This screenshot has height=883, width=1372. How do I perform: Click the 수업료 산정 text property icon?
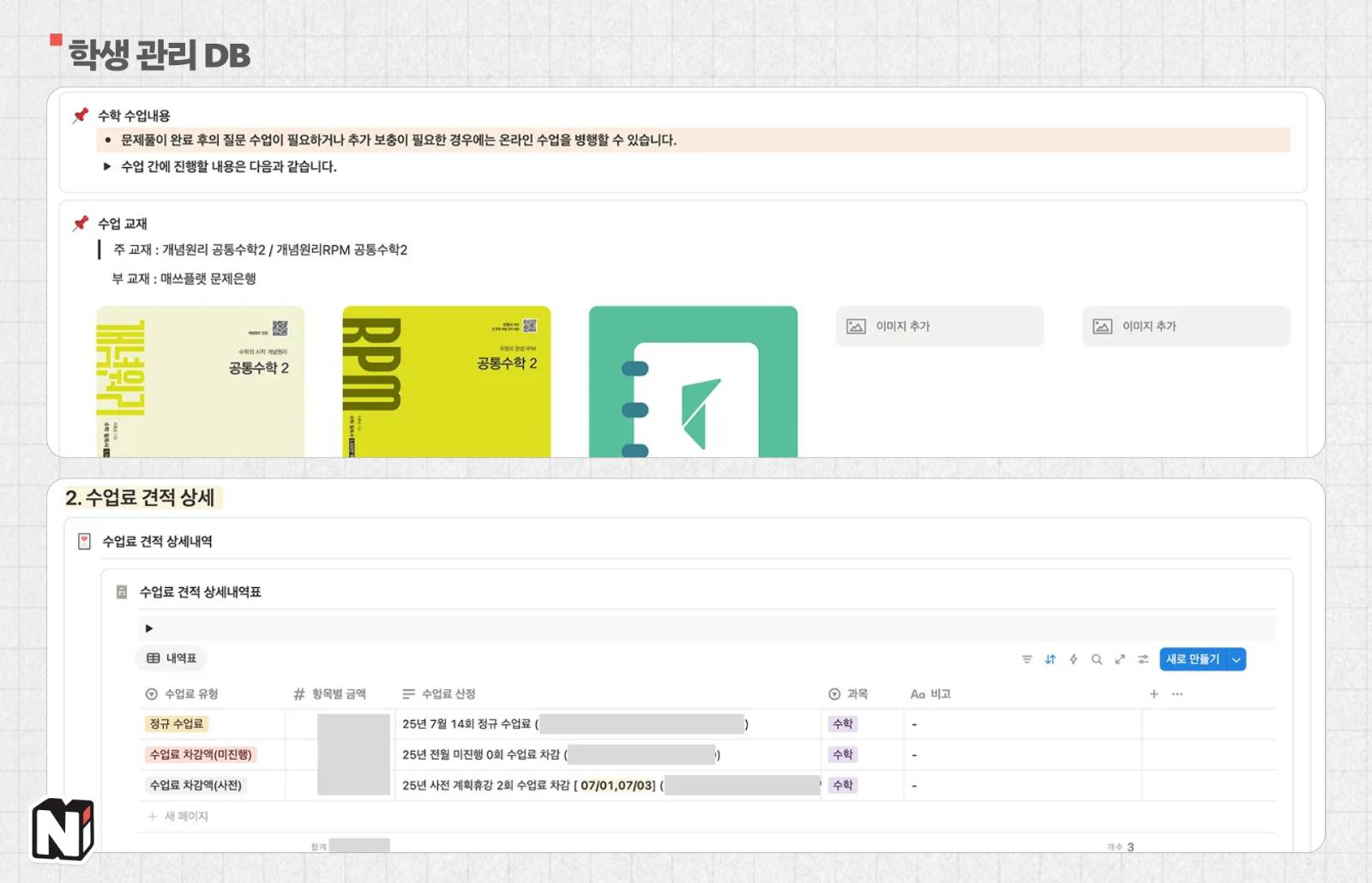click(x=408, y=694)
